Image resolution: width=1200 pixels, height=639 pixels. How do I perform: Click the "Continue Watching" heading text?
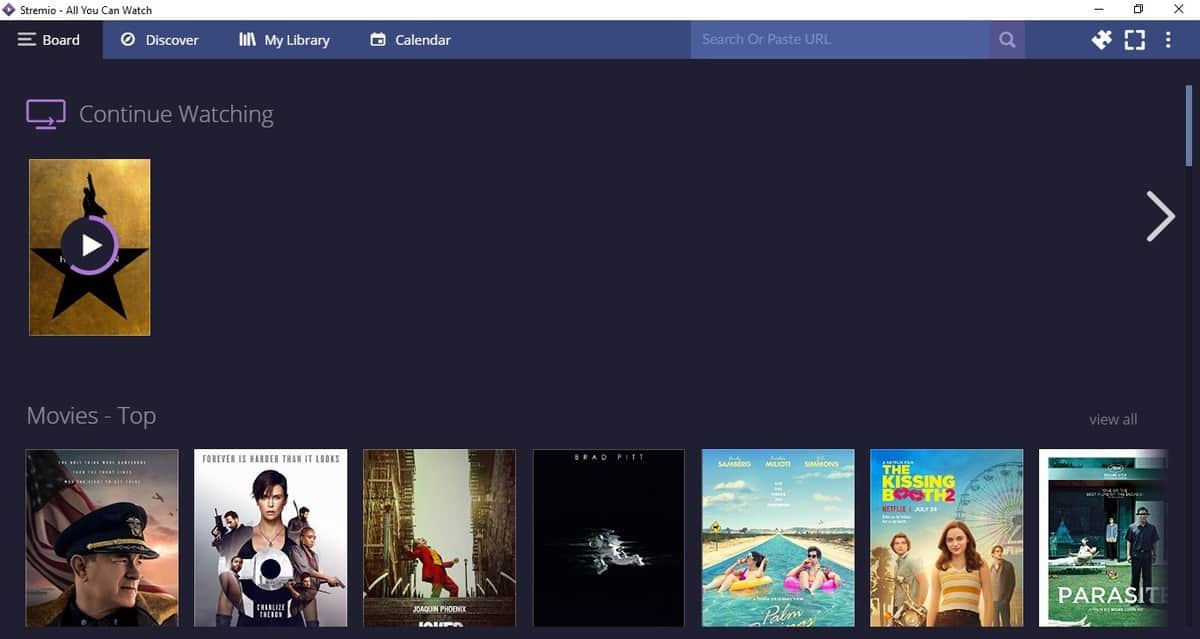[x=176, y=115]
